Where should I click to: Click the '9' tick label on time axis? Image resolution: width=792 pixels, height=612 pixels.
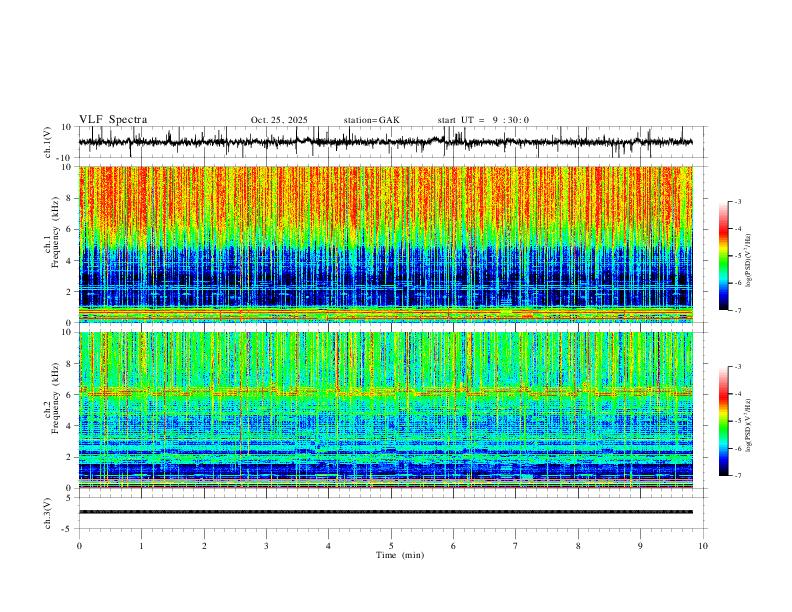[640, 546]
